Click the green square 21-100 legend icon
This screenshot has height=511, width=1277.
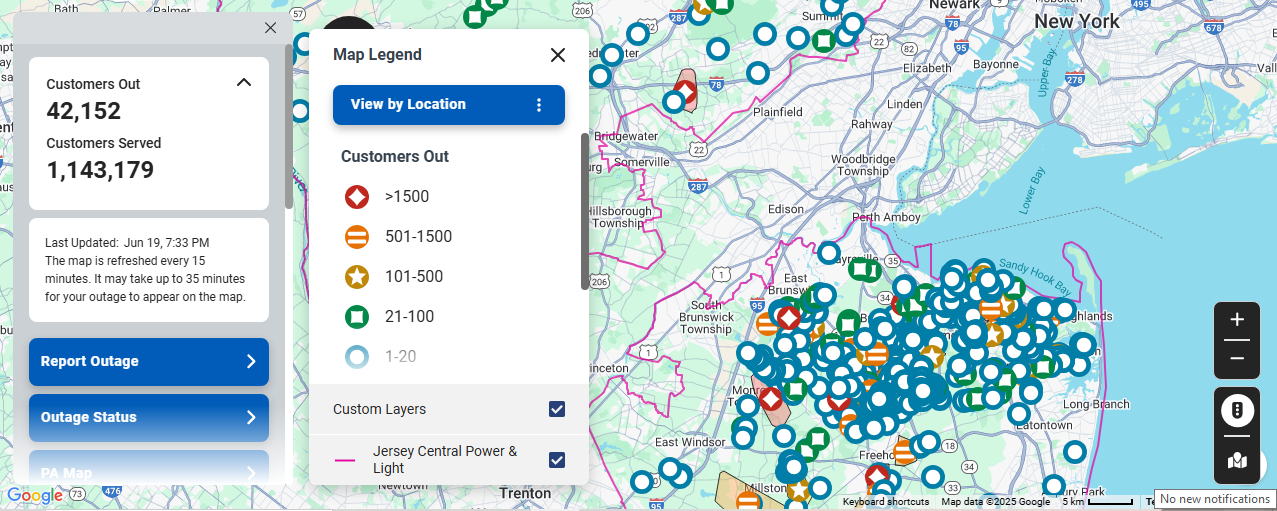(x=357, y=317)
